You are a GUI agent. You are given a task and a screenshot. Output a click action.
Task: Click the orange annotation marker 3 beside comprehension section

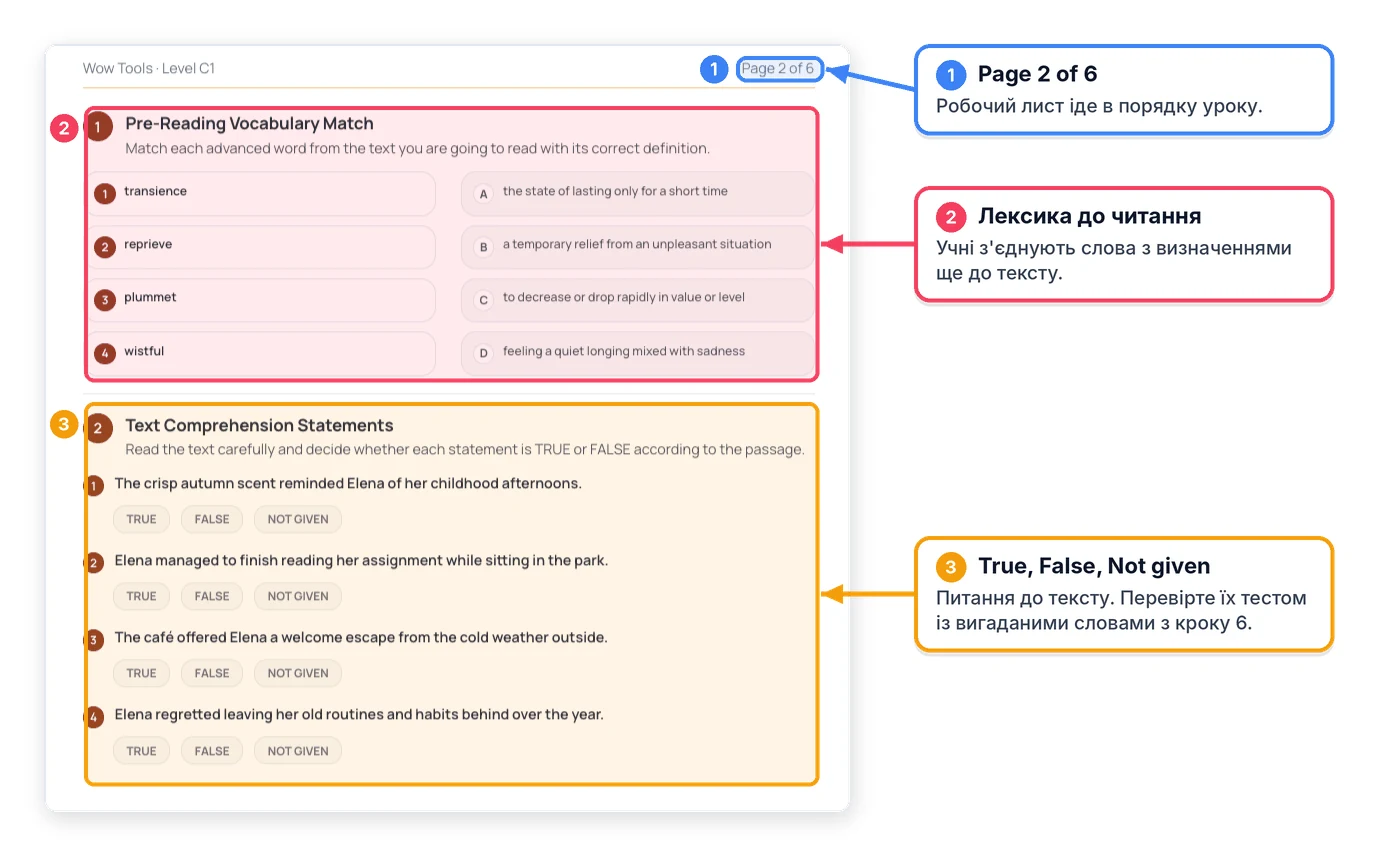coord(64,424)
